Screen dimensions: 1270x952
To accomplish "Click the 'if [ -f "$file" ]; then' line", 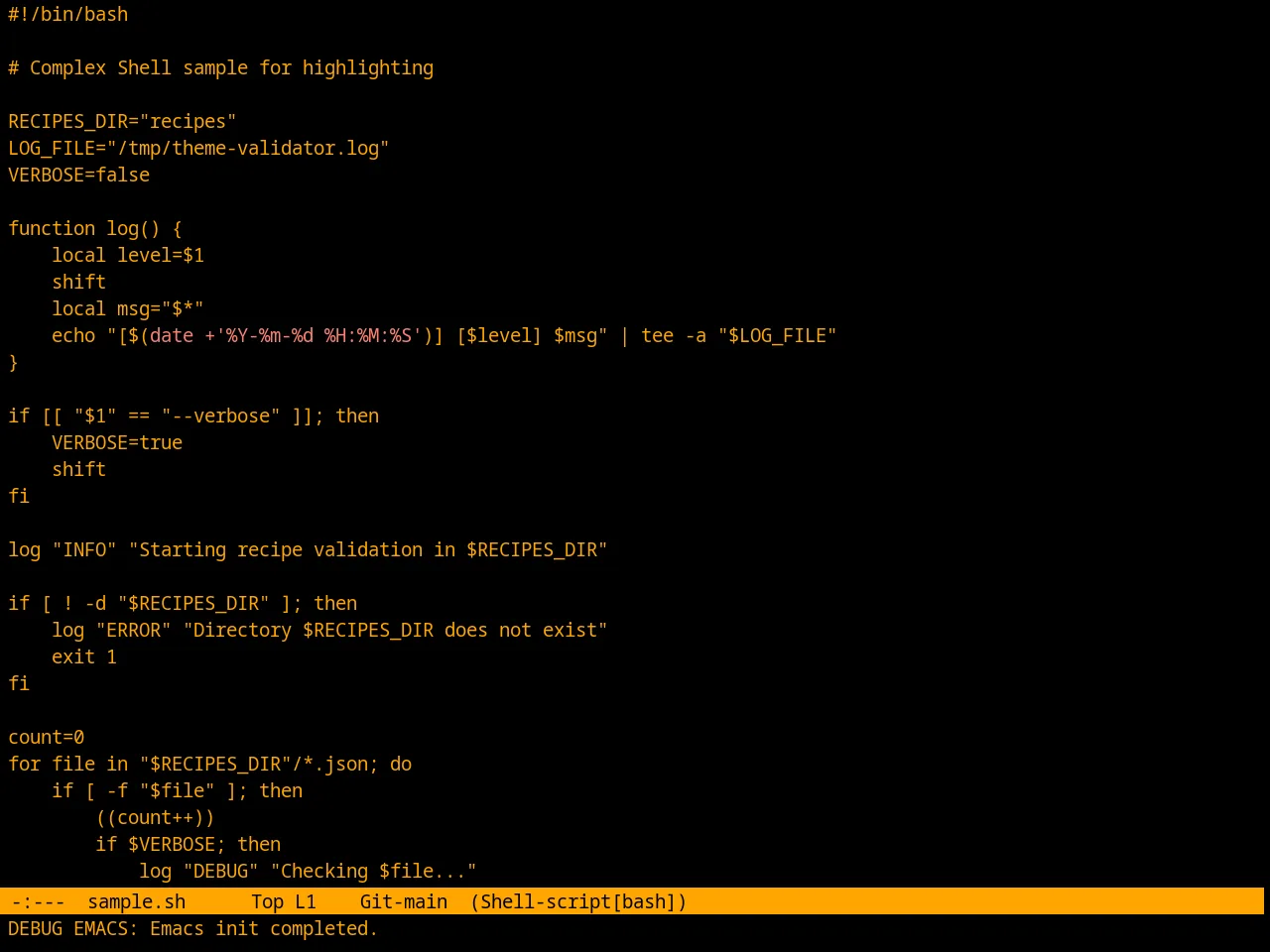I will click(178, 790).
